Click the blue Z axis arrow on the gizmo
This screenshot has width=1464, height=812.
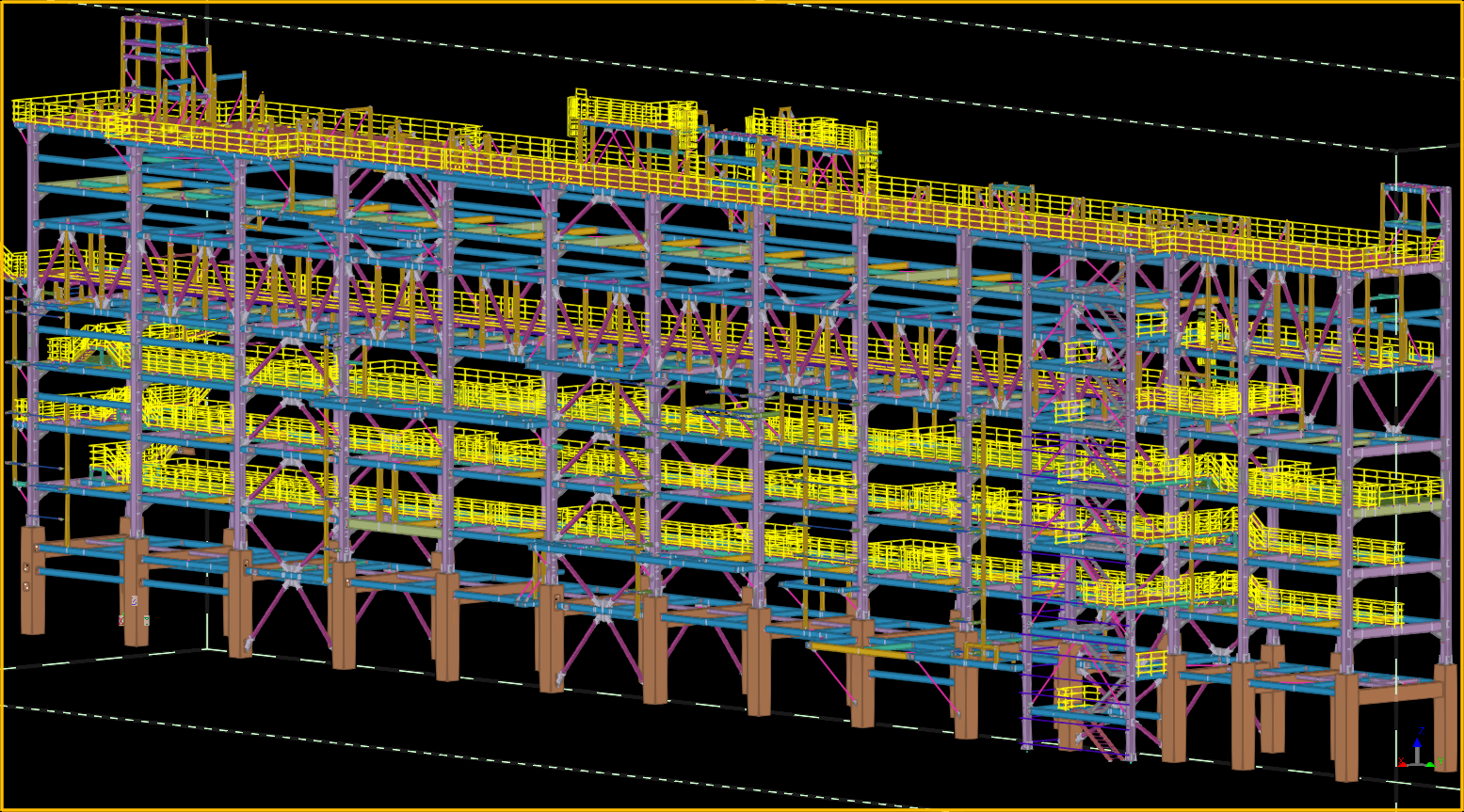click(x=1417, y=742)
